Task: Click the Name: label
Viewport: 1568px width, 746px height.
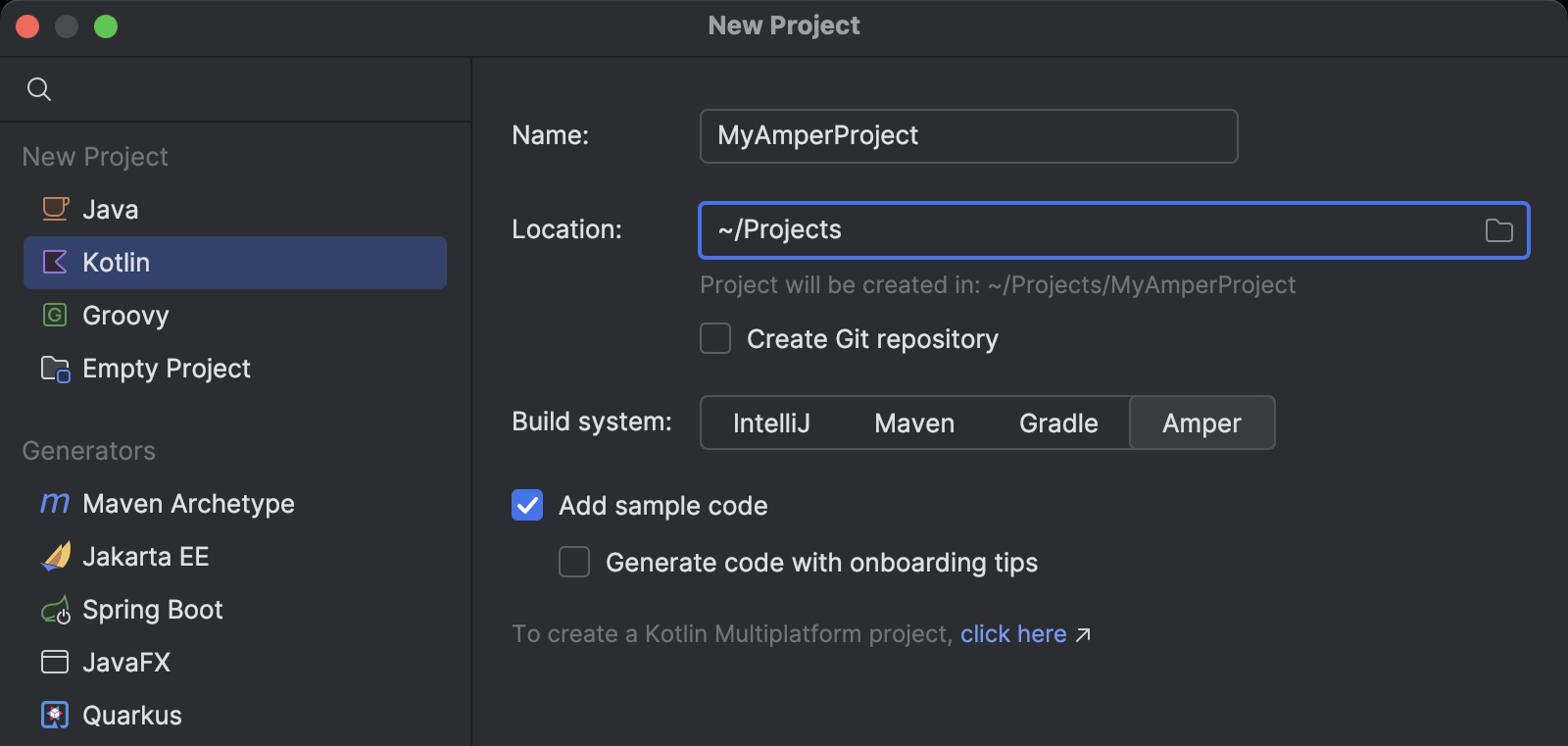Action: tap(550, 135)
